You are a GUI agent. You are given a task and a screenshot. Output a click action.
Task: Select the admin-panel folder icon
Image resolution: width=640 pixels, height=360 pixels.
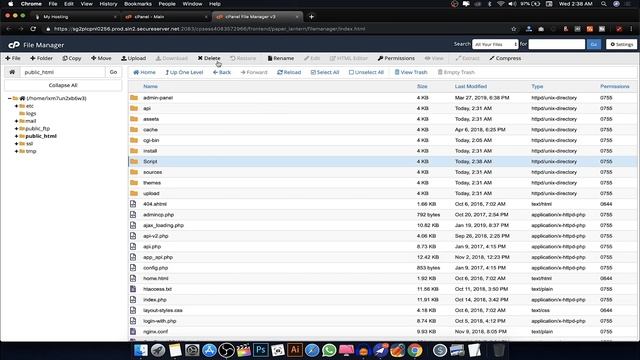pos(134,98)
